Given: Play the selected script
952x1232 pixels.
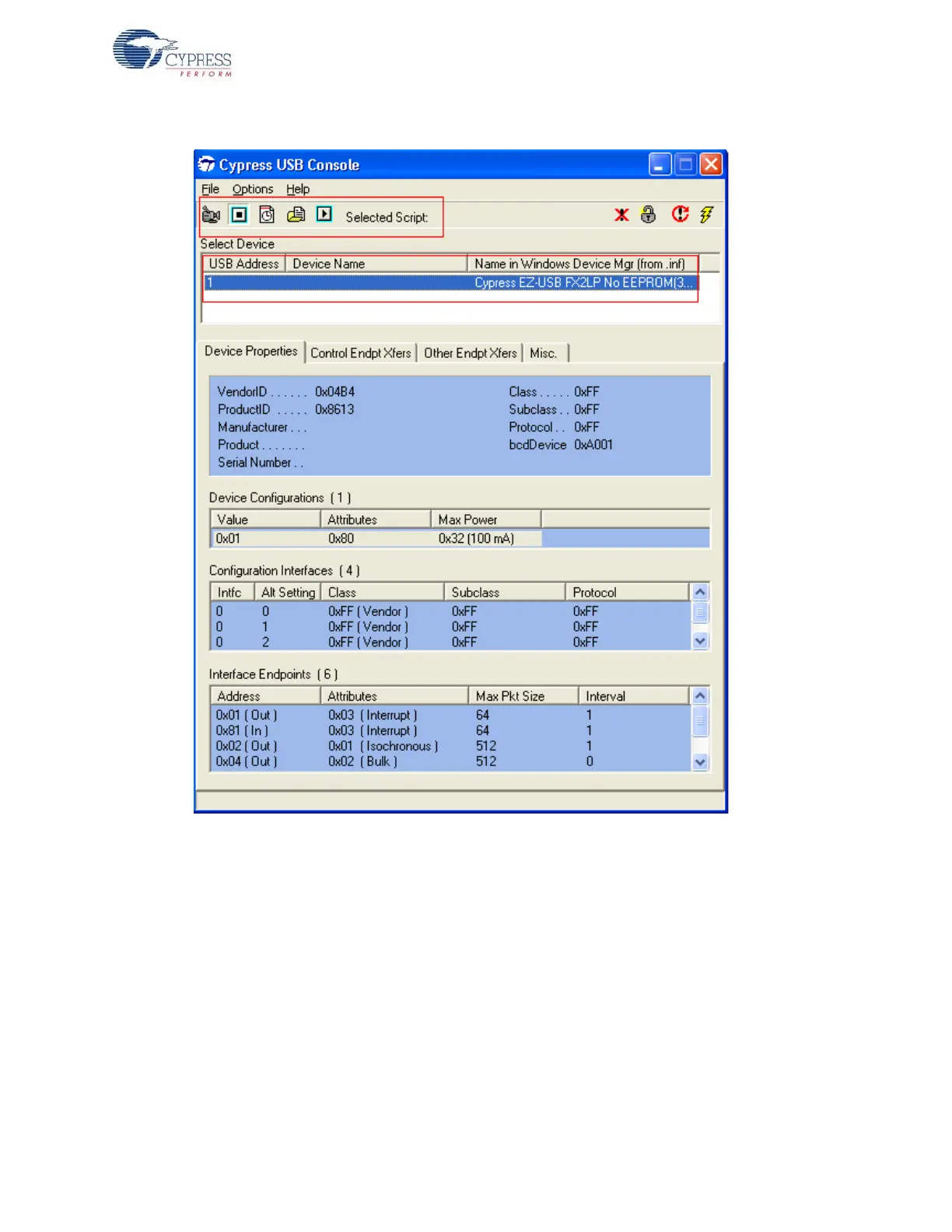Looking at the screenshot, I should [324, 215].
